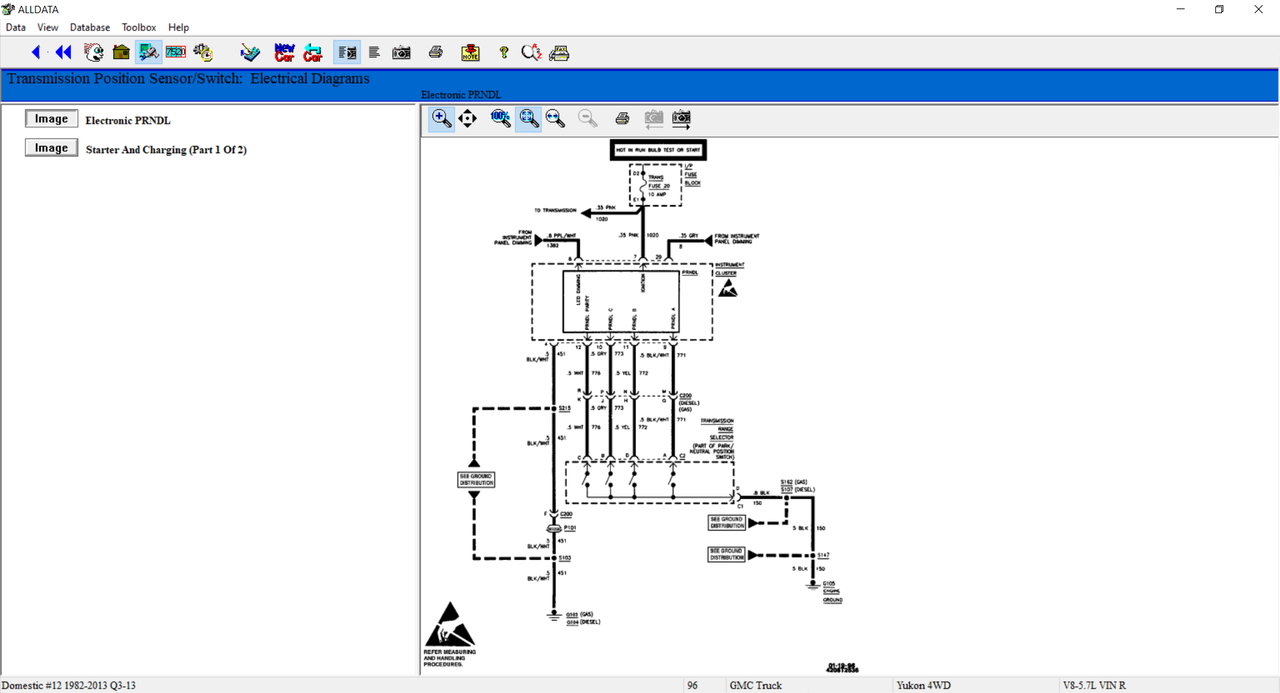Click the magnifier A-Z search icon
The image size is (1280, 693).
point(531,52)
